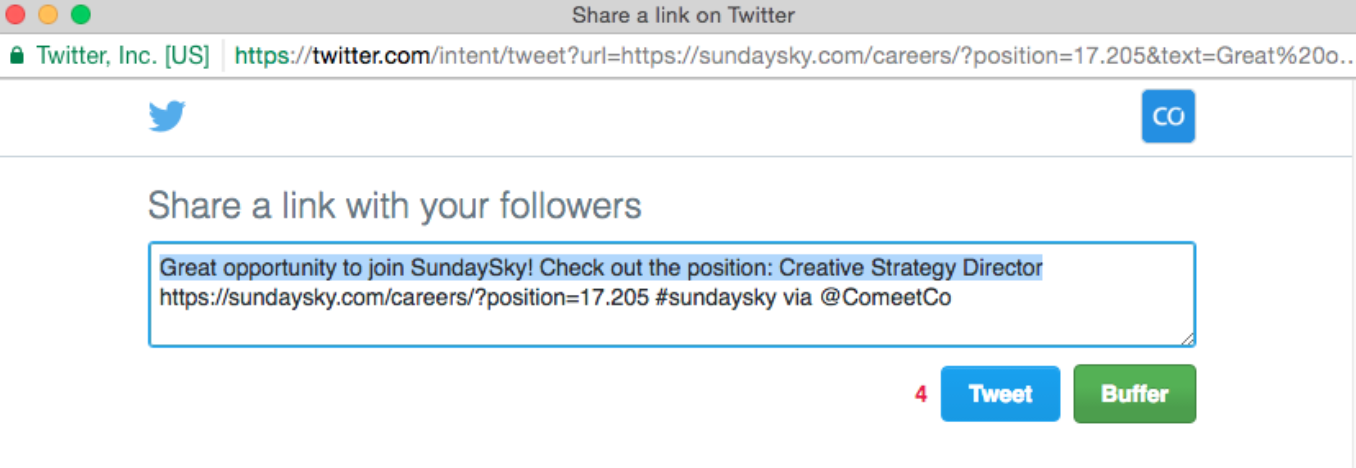
Task: Close the Share a link window
Action: (x=16, y=15)
